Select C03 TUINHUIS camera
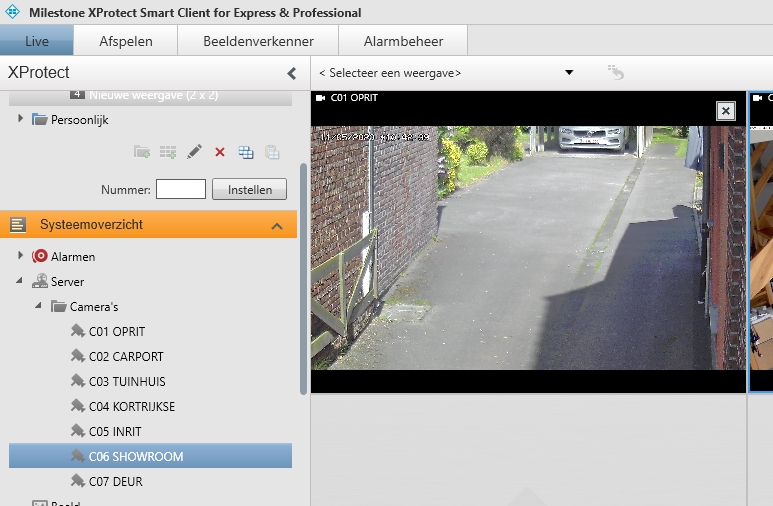 (x=127, y=382)
